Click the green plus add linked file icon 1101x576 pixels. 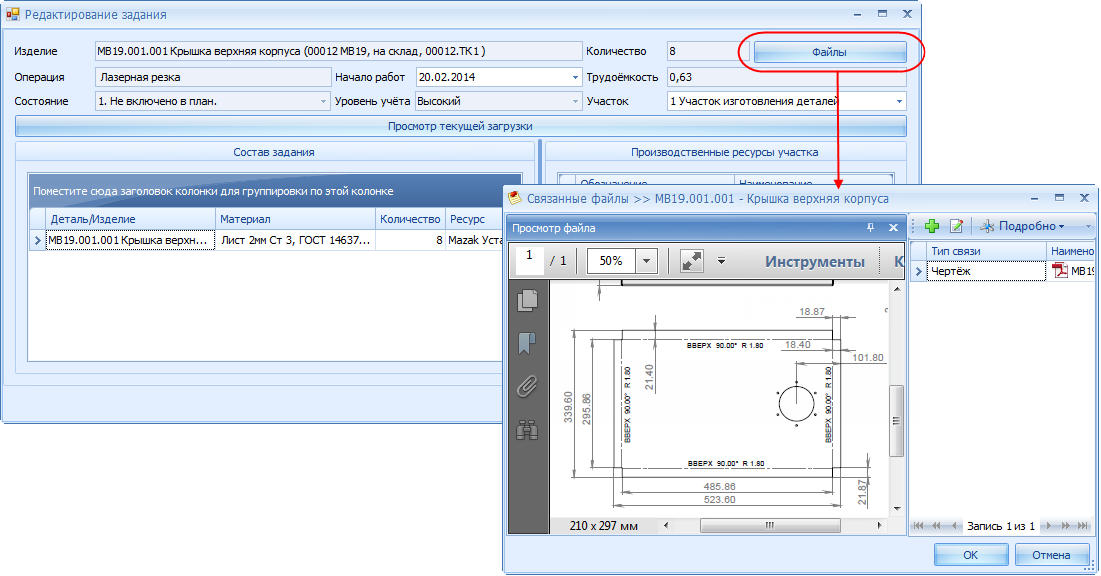(932, 226)
